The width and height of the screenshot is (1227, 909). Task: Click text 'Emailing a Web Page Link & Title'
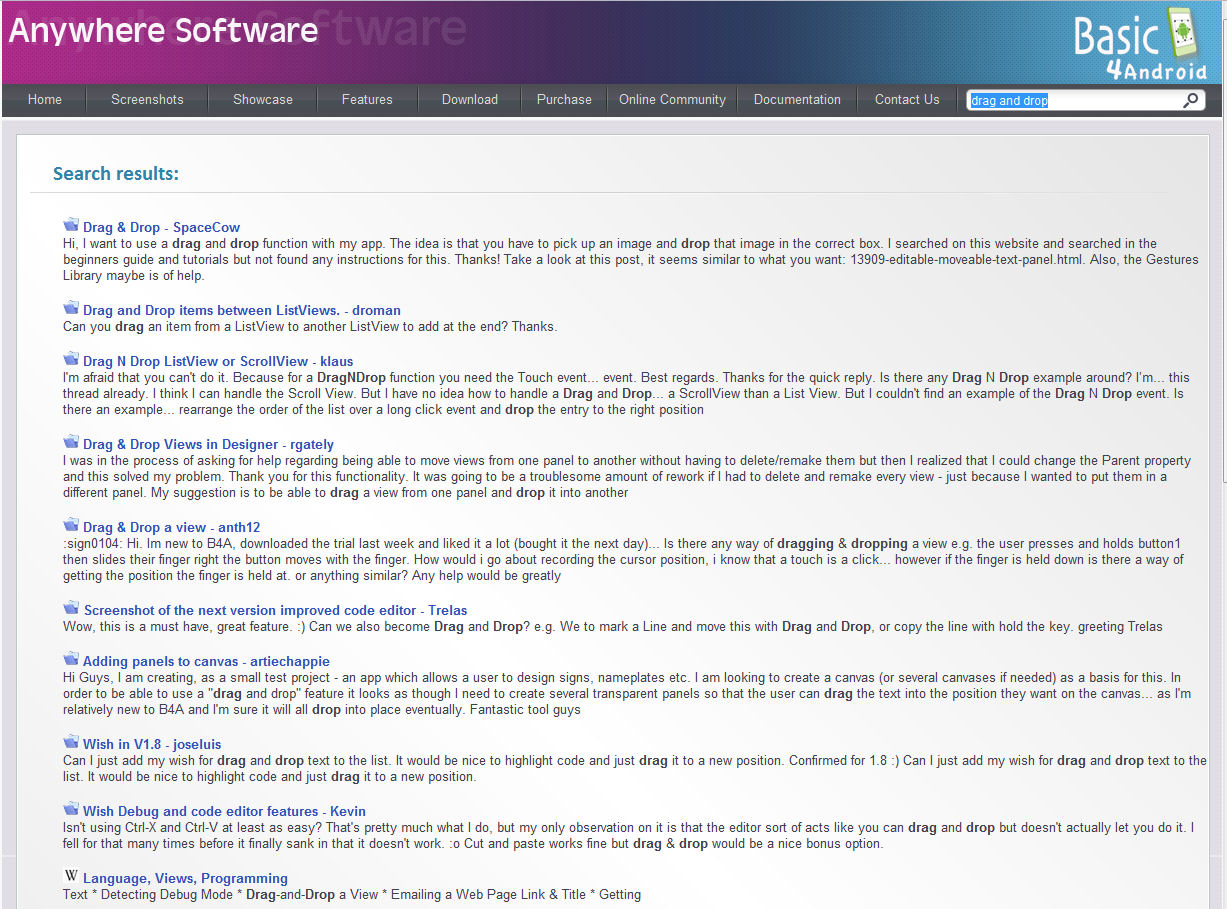pos(488,894)
